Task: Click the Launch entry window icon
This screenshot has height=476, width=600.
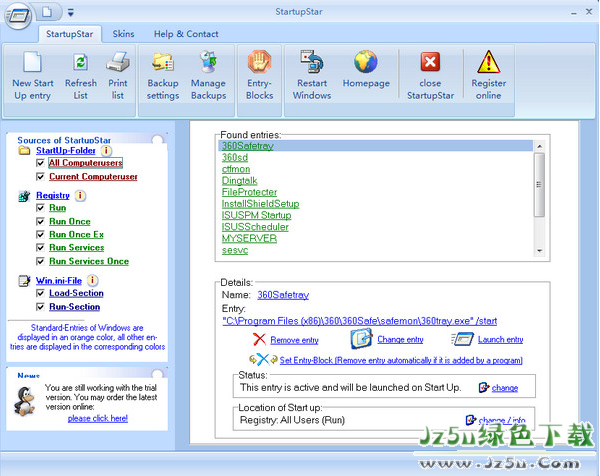Action: click(x=463, y=339)
